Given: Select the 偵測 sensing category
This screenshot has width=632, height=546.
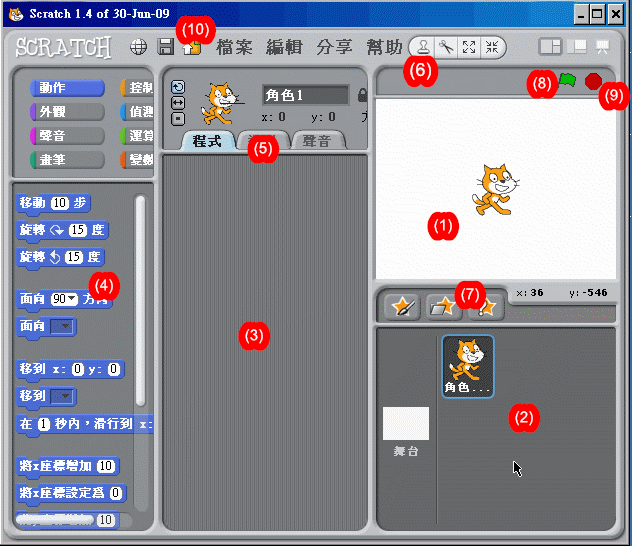Looking at the screenshot, I should [x=137, y=112].
